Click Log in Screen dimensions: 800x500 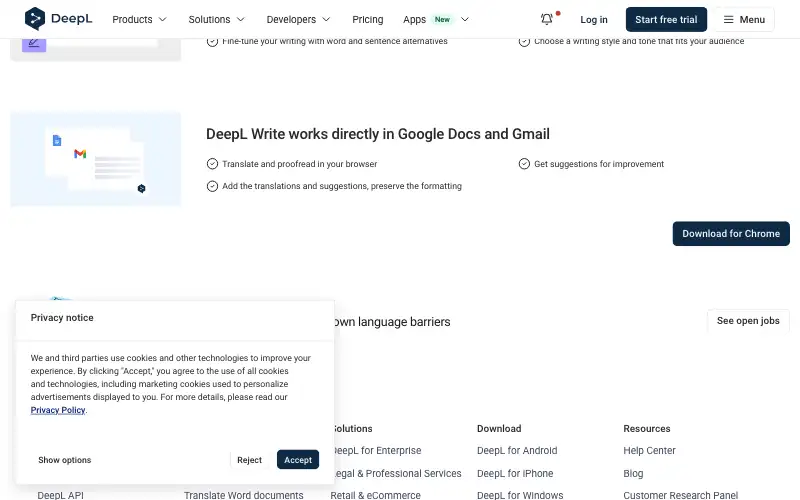click(594, 19)
